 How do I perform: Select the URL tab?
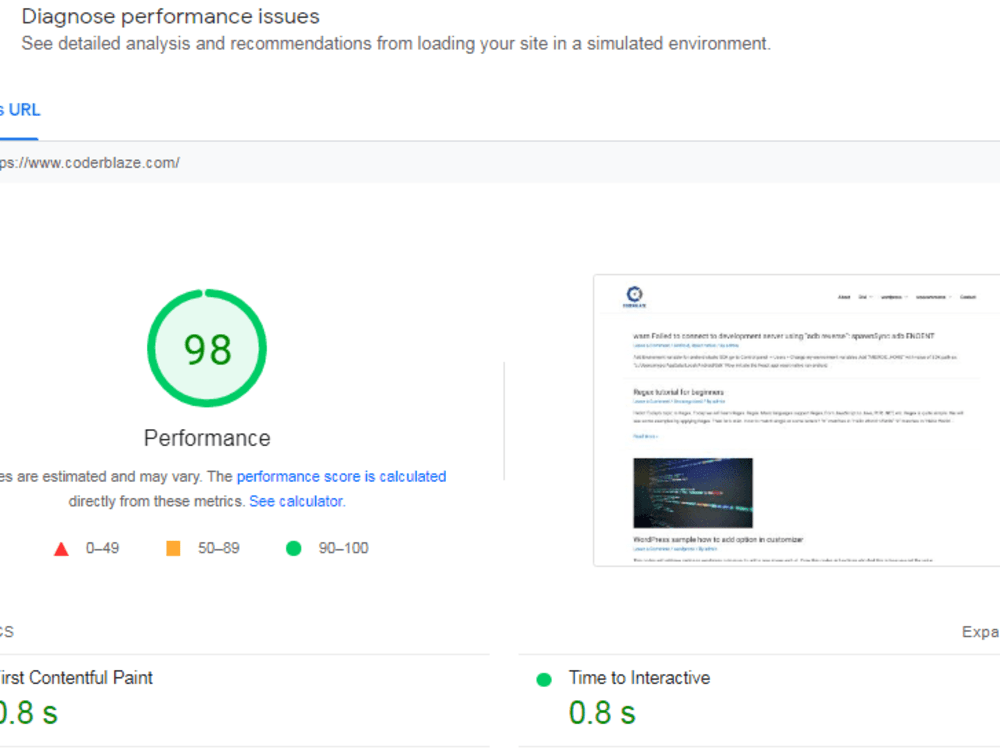tap(20, 110)
